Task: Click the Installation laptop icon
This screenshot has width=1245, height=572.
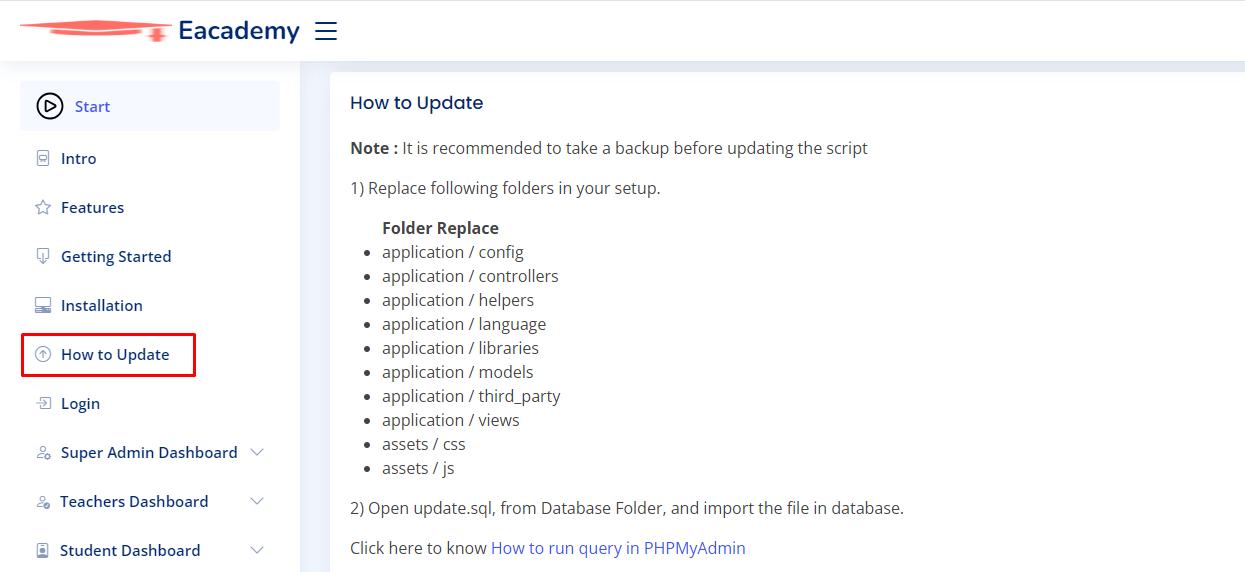Action: pyautogui.click(x=42, y=305)
